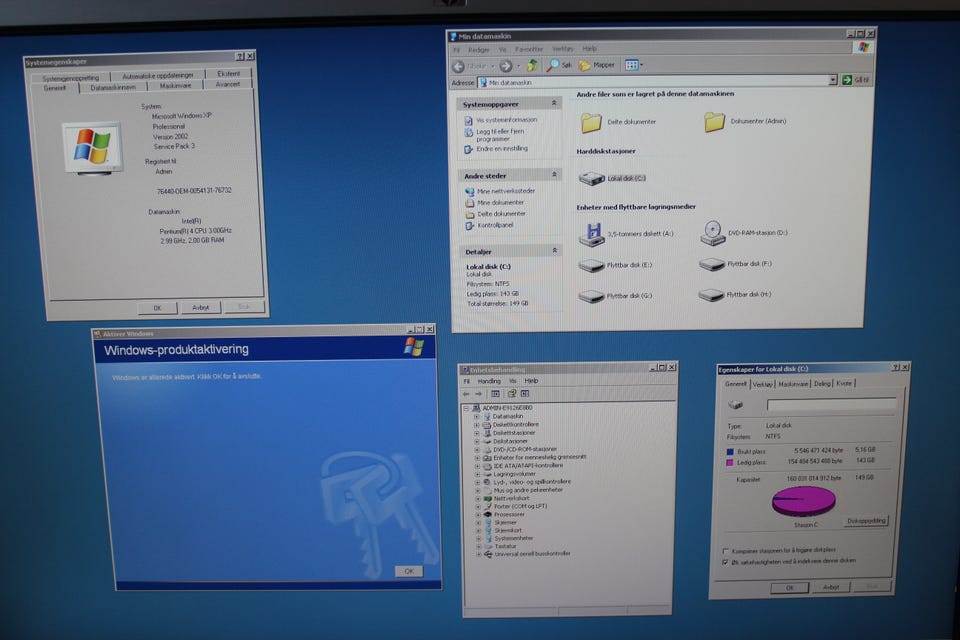Screen dimensions: 960x640
Task: Click the console tree view toolbar icon in Enhetsbehandling
Action: click(495, 394)
